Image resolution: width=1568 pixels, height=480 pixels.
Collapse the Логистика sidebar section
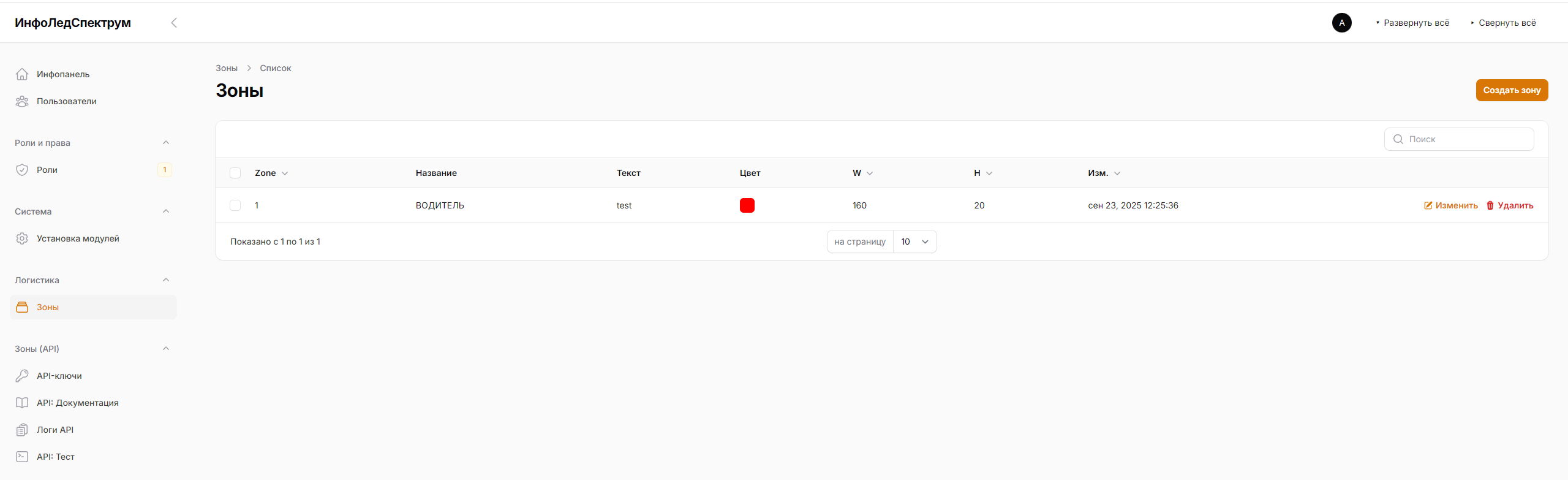(x=165, y=280)
